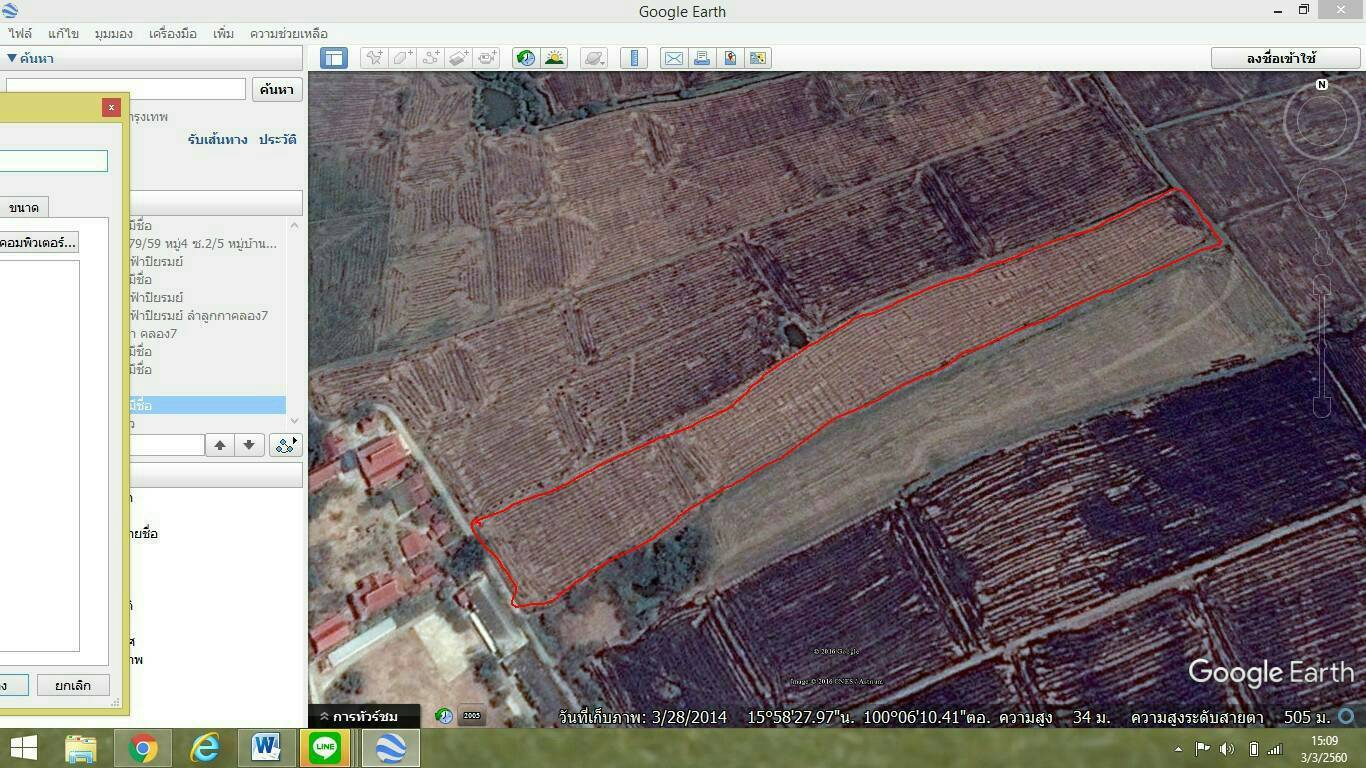This screenshot has height=768, width=1366.
Task: Open the Help (ความช่วยเหลือ) menu
Action: (288, 33)
